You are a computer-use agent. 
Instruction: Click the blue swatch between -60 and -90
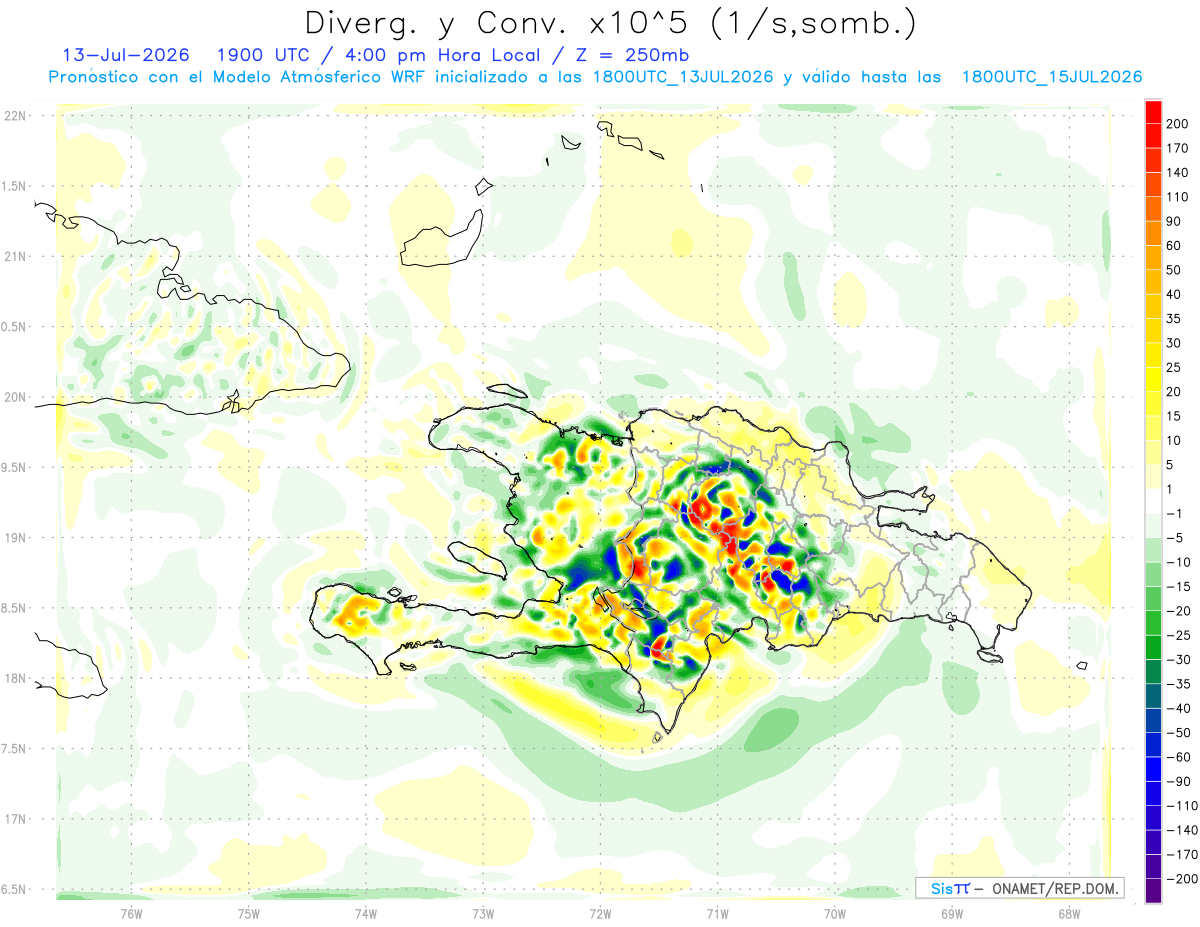pos(1153,768)
